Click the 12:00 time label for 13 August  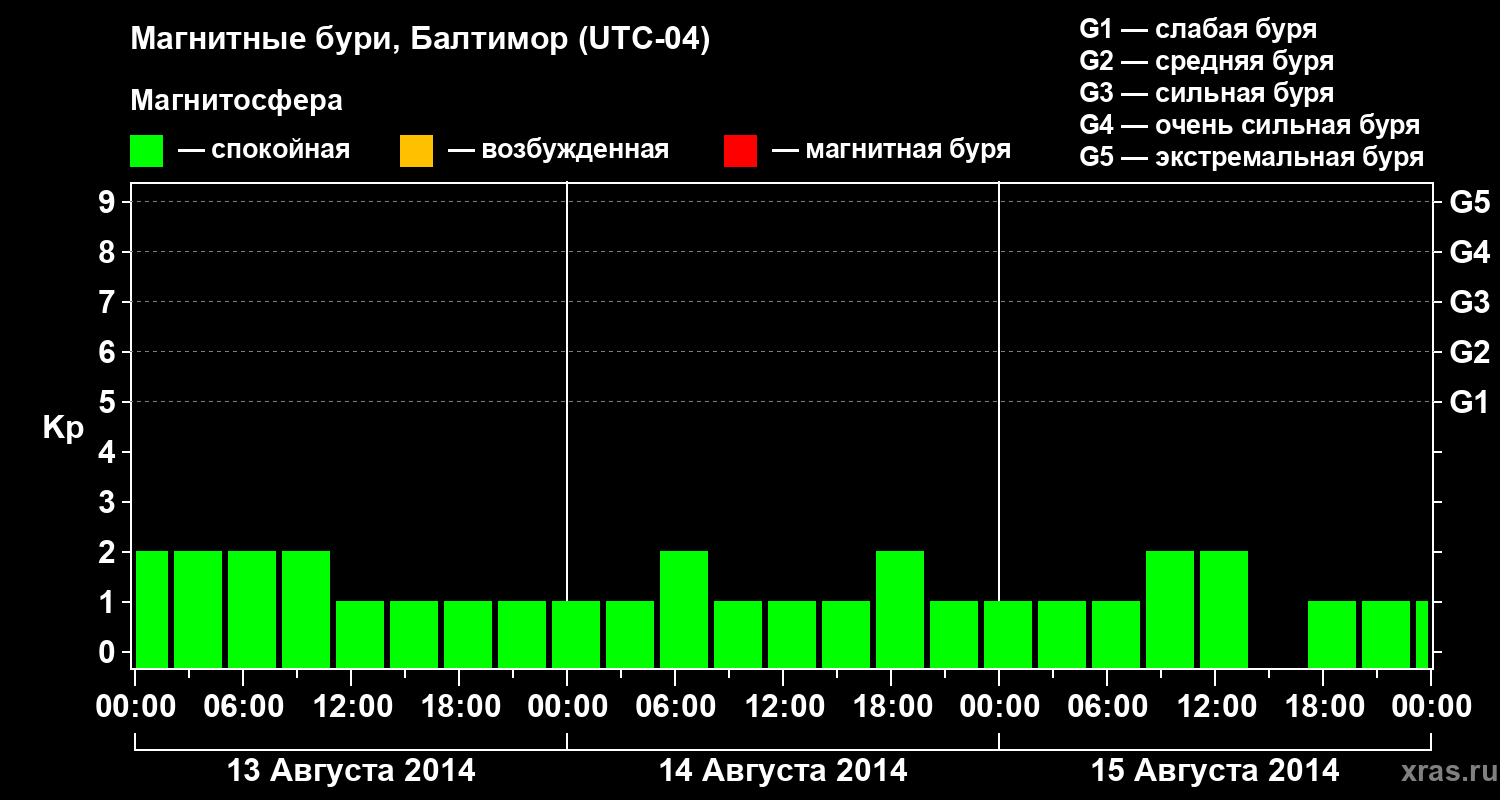point(351,706)
